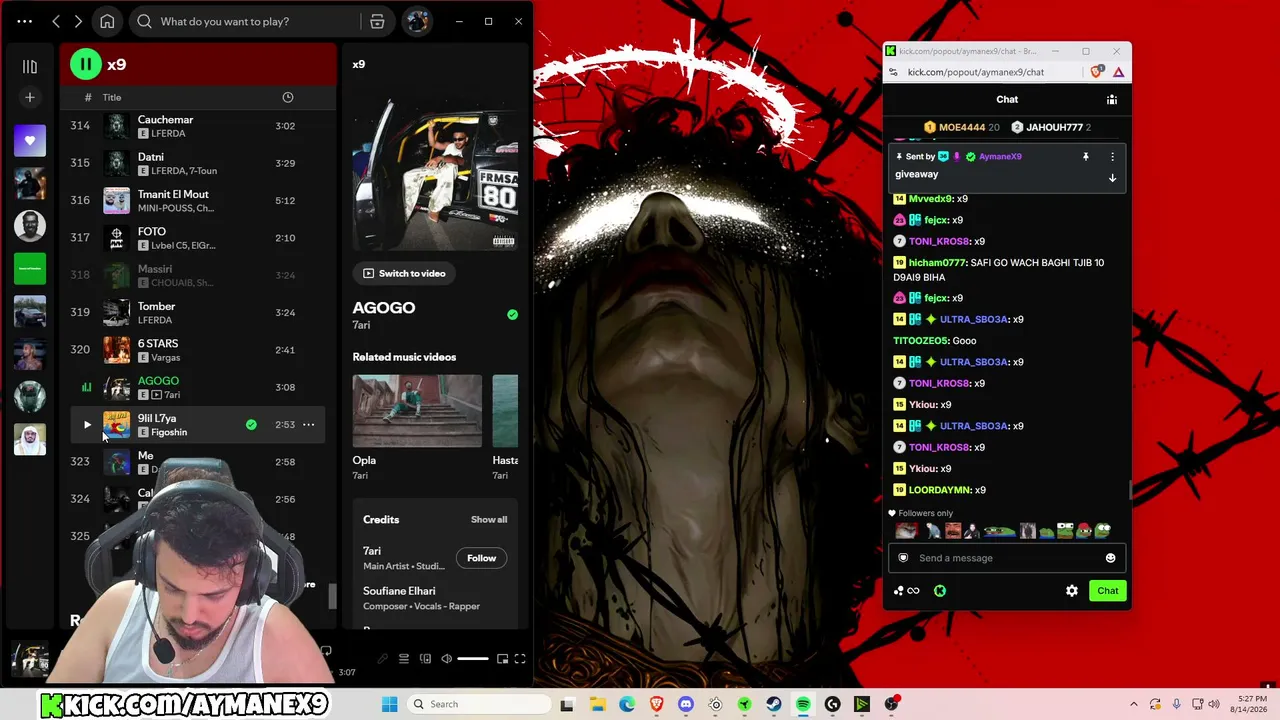Select the track 6 STARS by Vargas

[197, 350]
